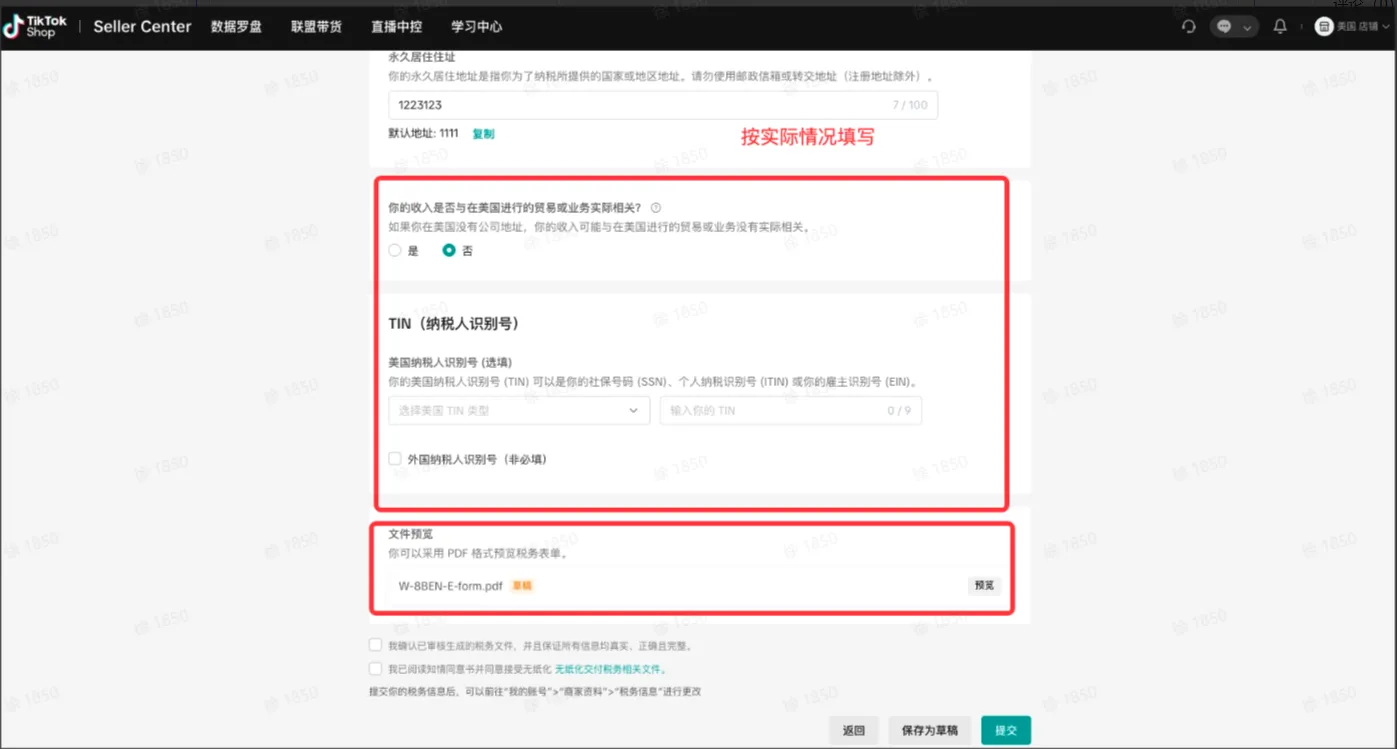Click 保存为草稿 to save the draft
Screen dimensions: 1397x749
[x=929, y=731]
